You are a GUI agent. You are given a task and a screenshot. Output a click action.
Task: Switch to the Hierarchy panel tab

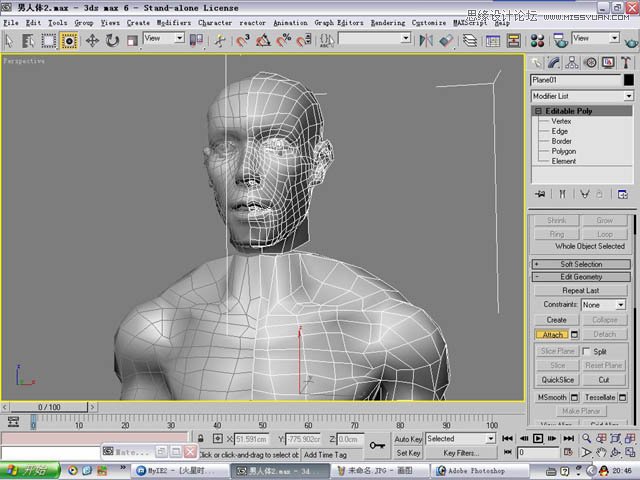point(572,62)
